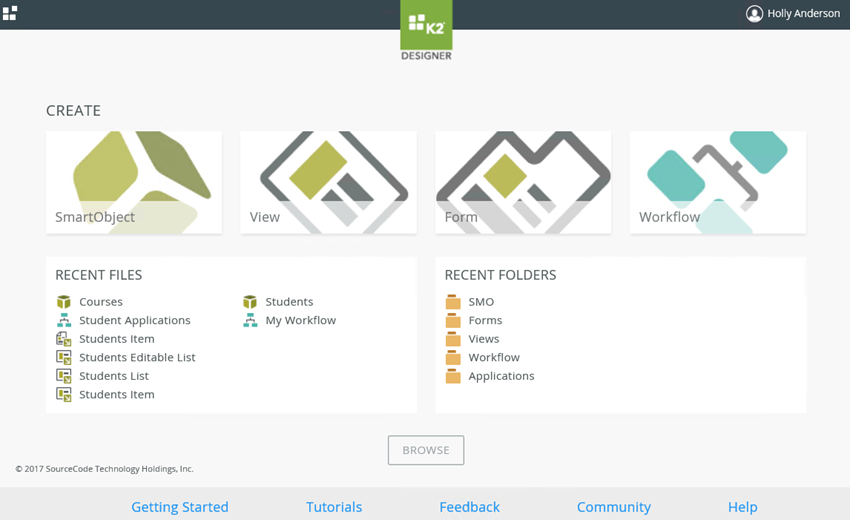Open the Help link
The height and width of the screenshot is (520, 850).
pos(743,507)
